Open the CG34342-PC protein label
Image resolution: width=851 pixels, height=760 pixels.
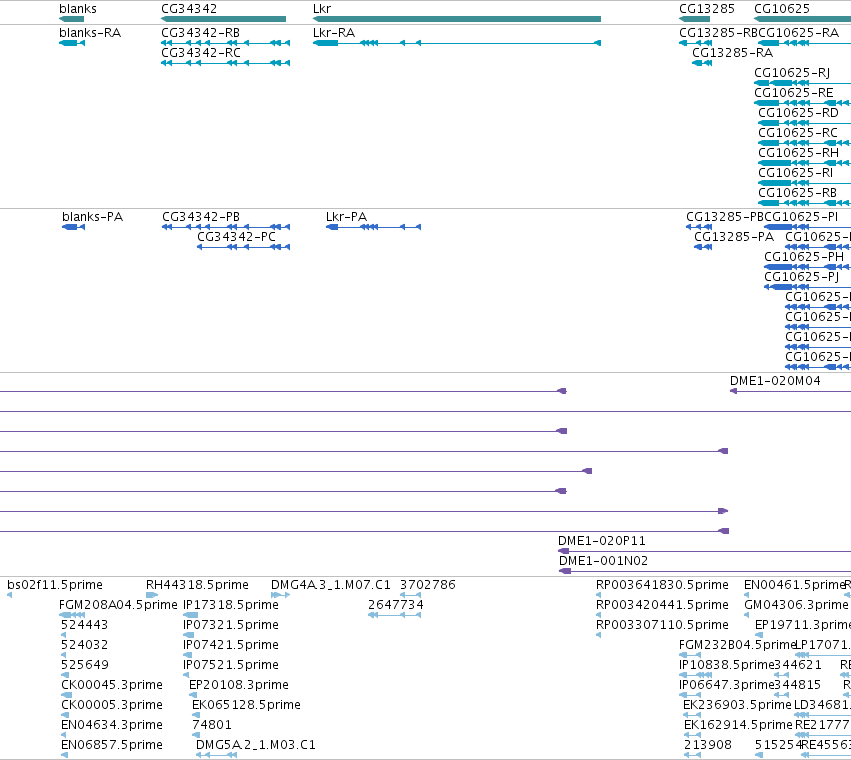[x=236, y=237]
